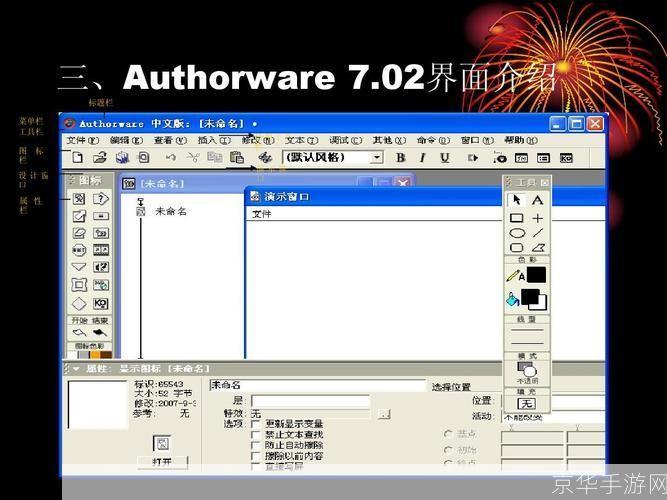Click the Undo arrow in toolbar
Image resolution: width=667 pixels, height=500 pixels.
171,158
